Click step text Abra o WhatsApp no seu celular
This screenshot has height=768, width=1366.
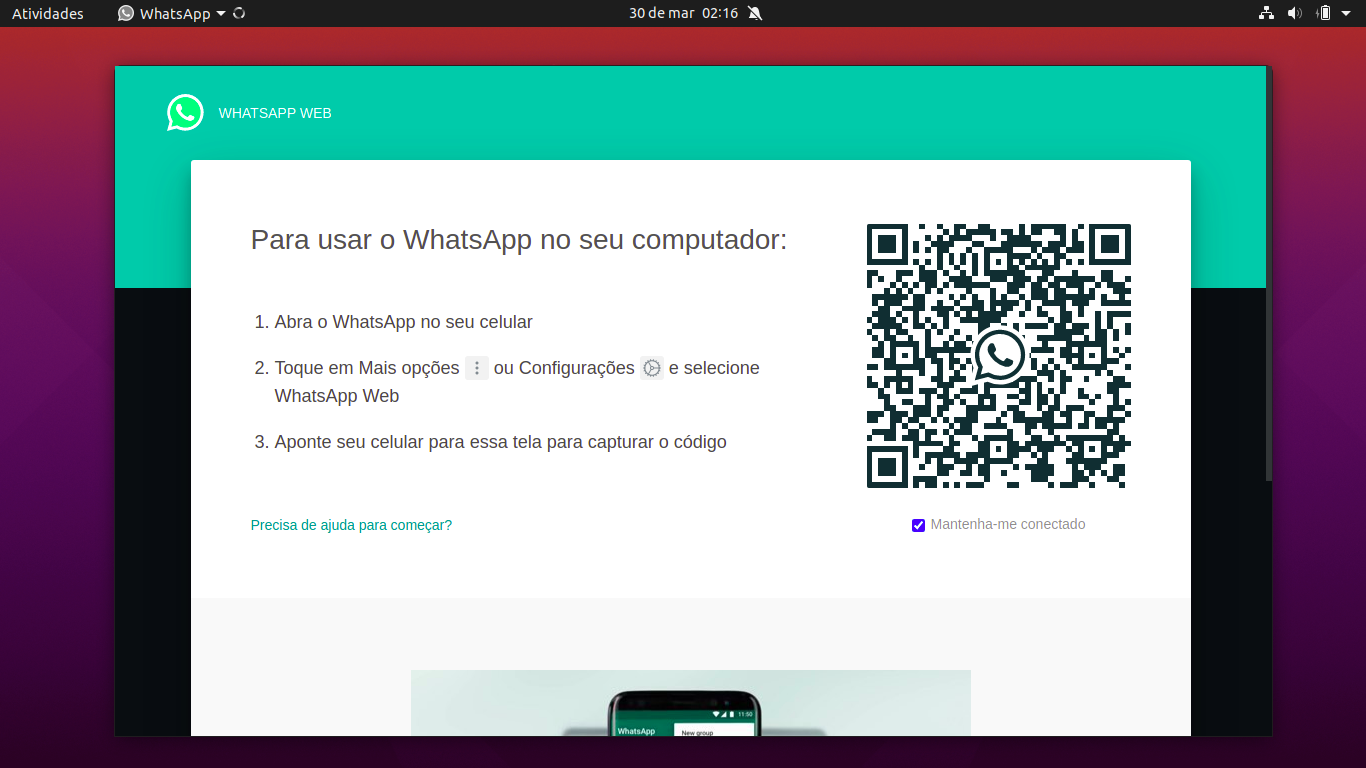point(404,322)
